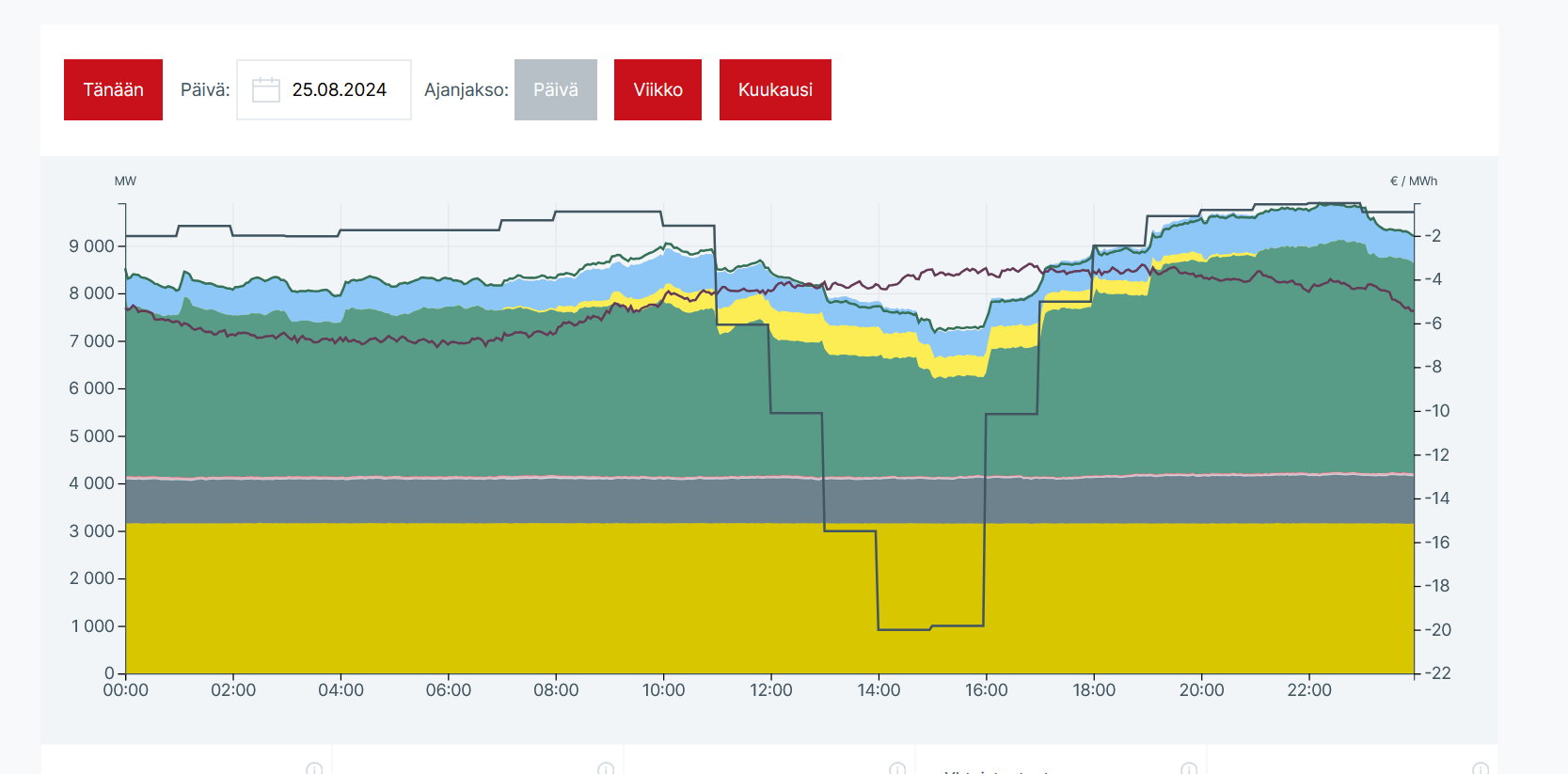Click info icon on fifth bottom card
This screenshot has width=1568, height=774.
pos(1480,768)
